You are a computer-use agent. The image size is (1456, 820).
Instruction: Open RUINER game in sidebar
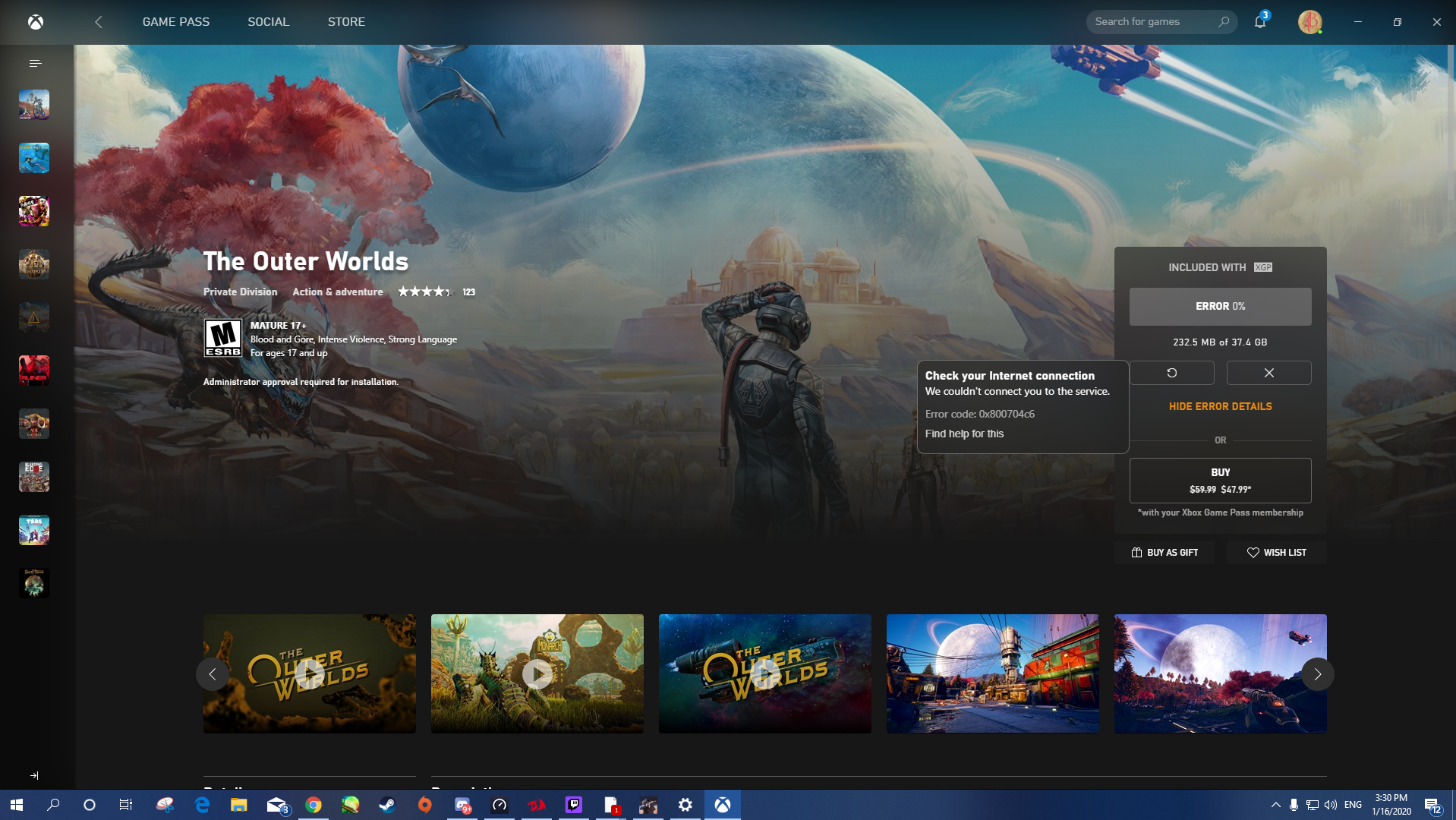coord(34,371)
